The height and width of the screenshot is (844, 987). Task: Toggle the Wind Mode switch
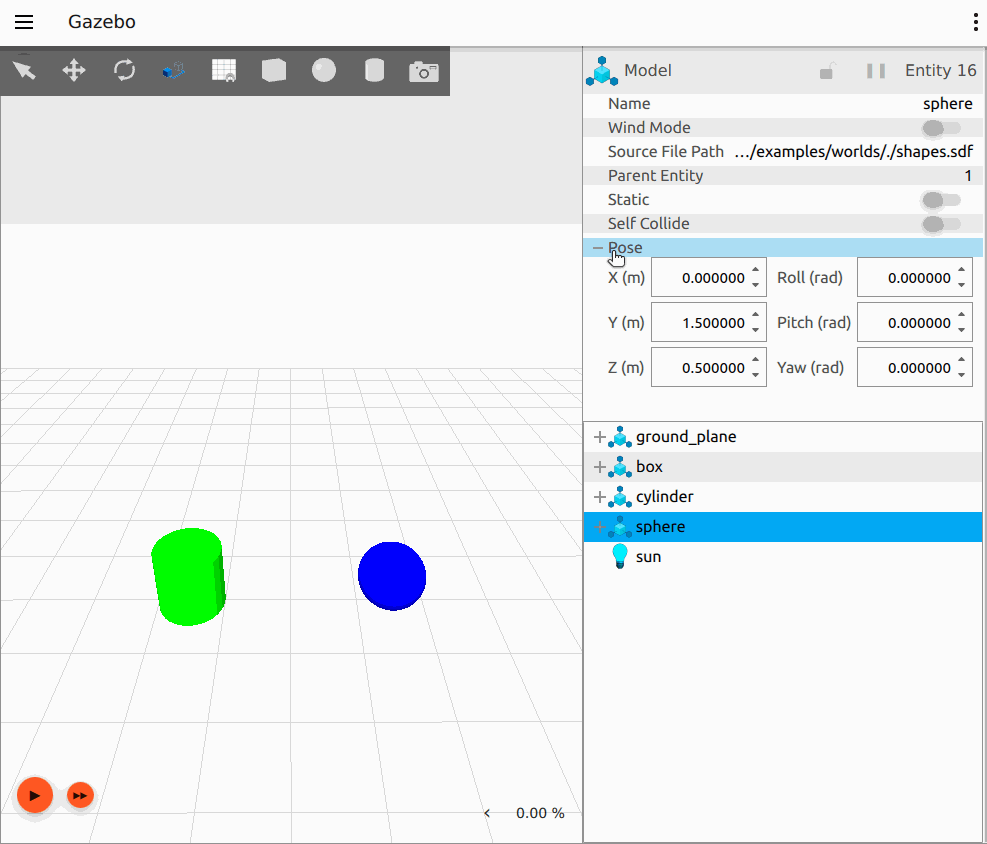[x=941, y=128]
